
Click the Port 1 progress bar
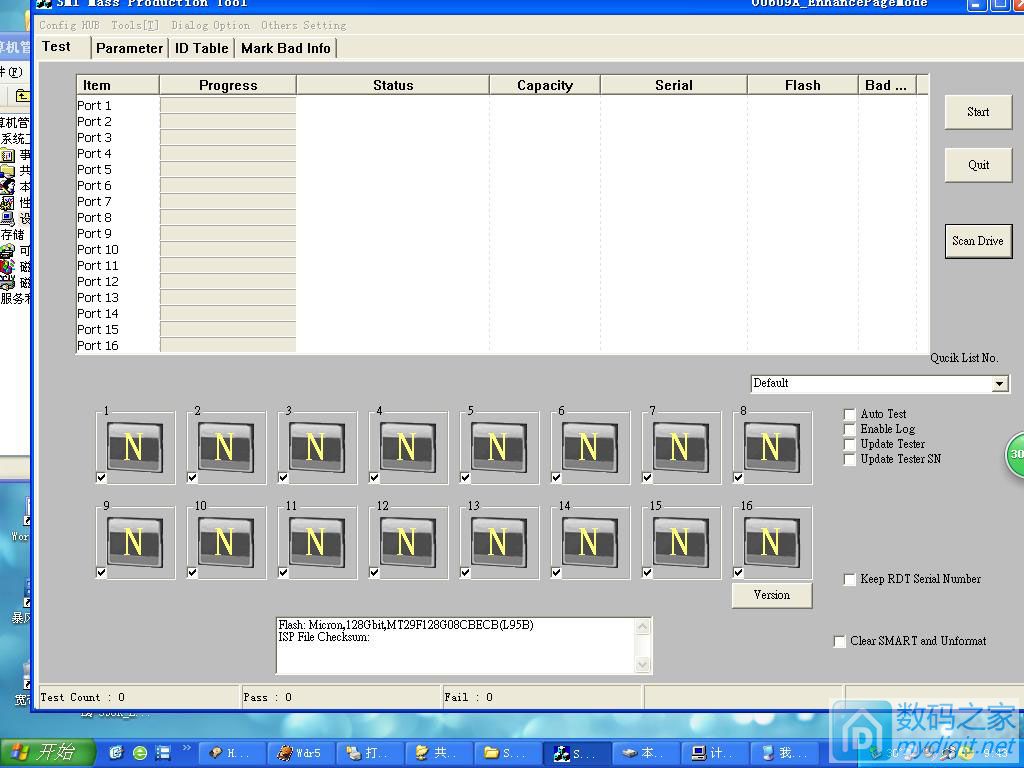[228, 105]
